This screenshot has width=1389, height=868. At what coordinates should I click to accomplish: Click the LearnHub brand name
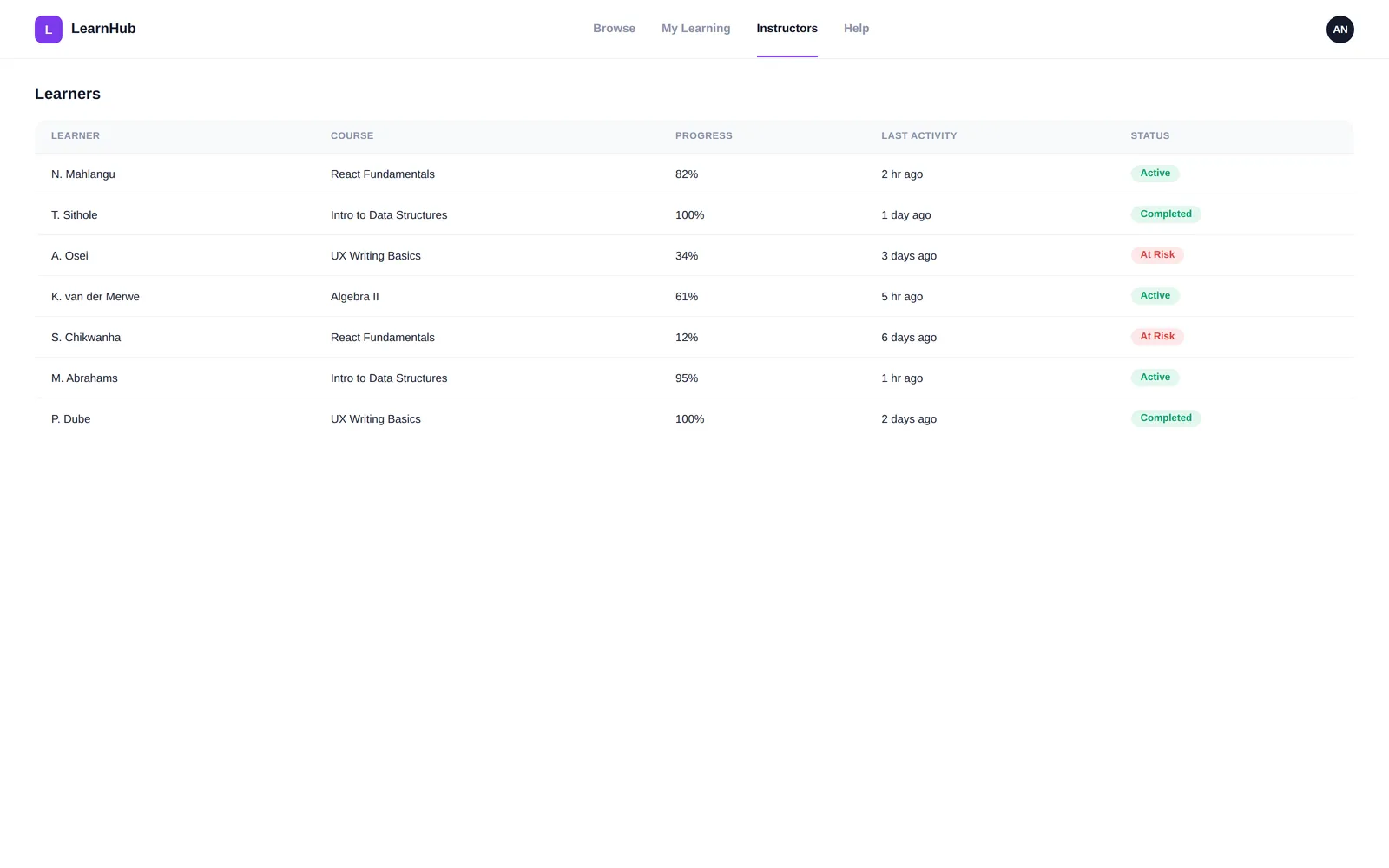103,29
